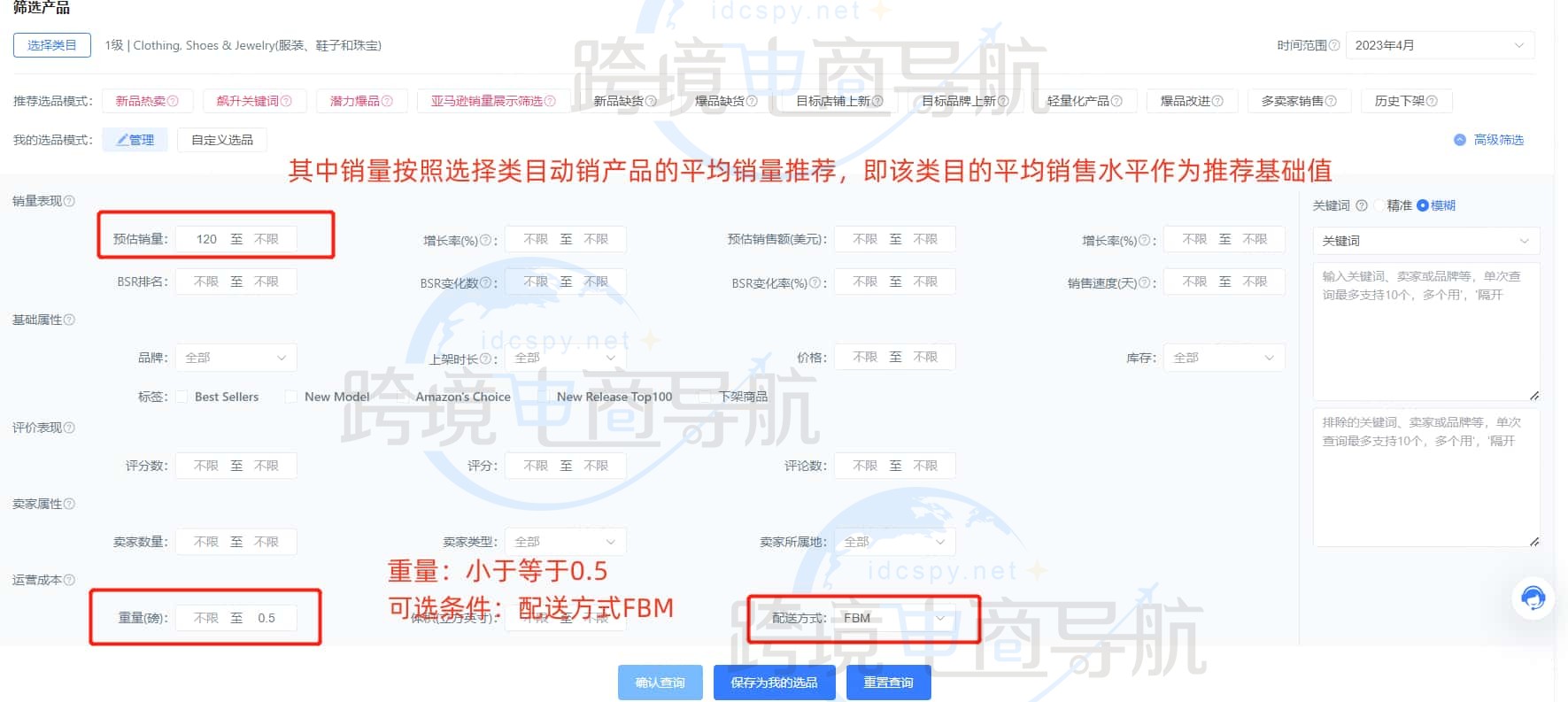
Task: Select the 精准 keyword match radio
Action: [1379, 205]
